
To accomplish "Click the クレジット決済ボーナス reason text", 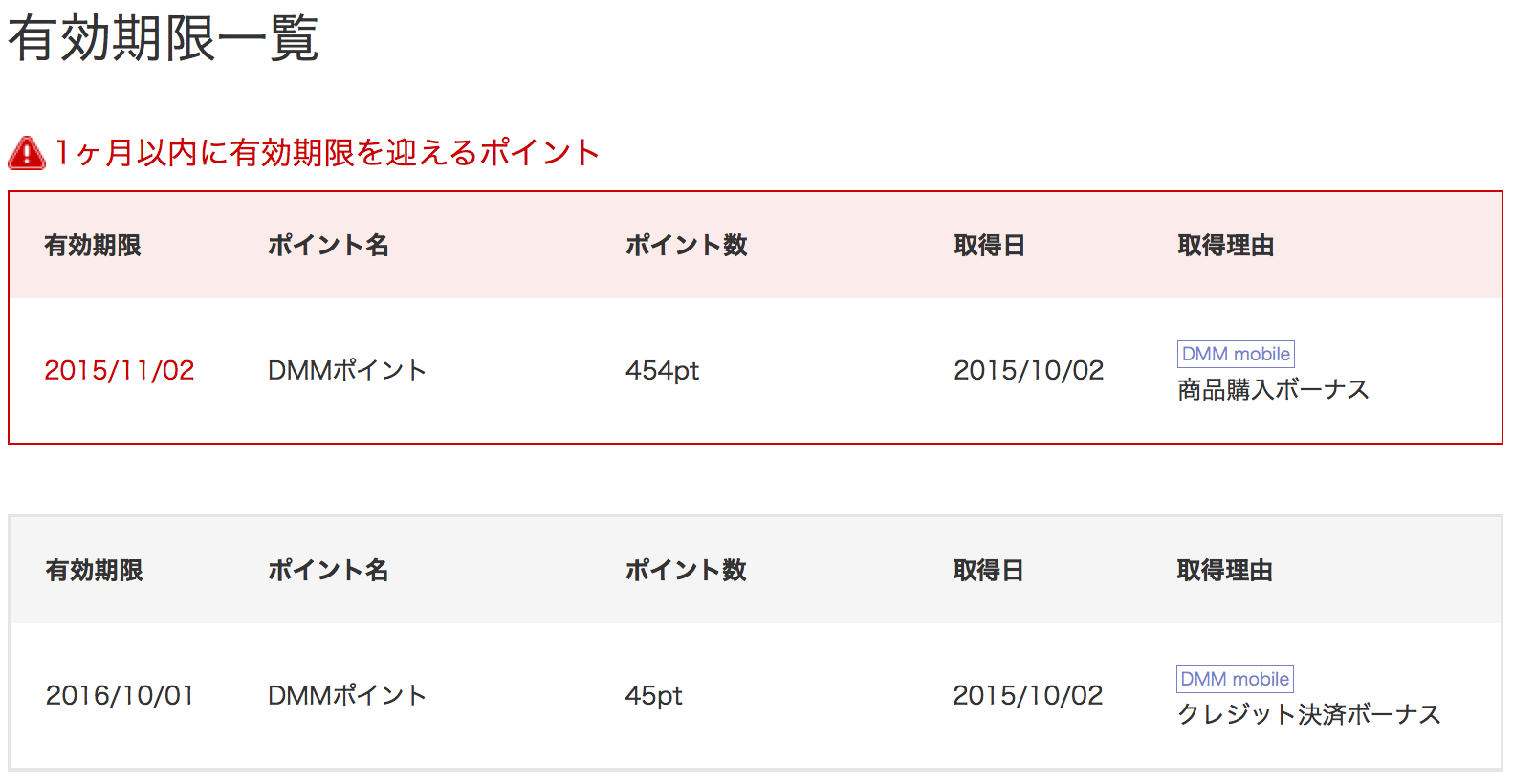I will (1308, 715).
